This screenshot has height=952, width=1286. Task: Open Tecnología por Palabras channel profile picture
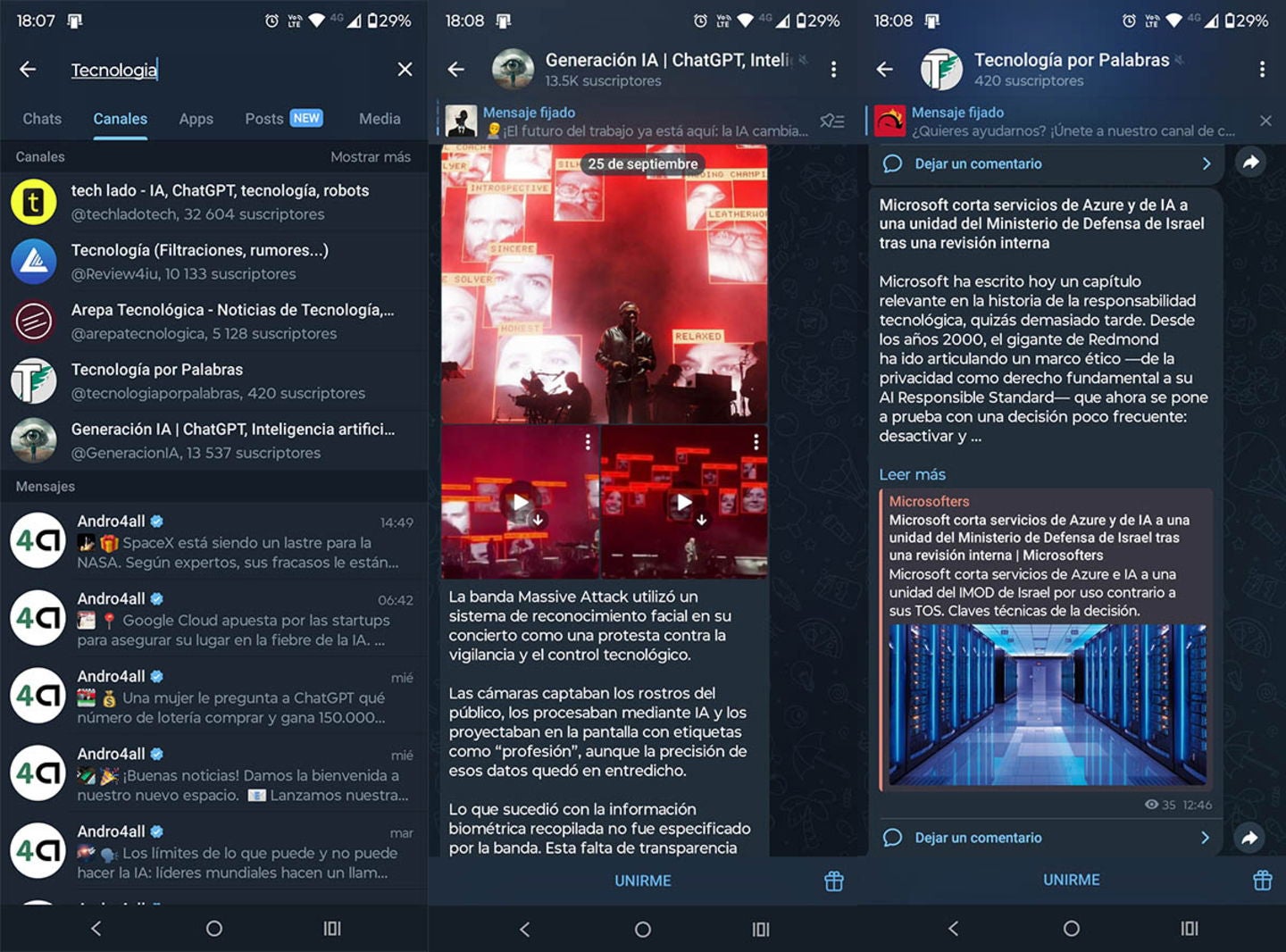[939, 69]
